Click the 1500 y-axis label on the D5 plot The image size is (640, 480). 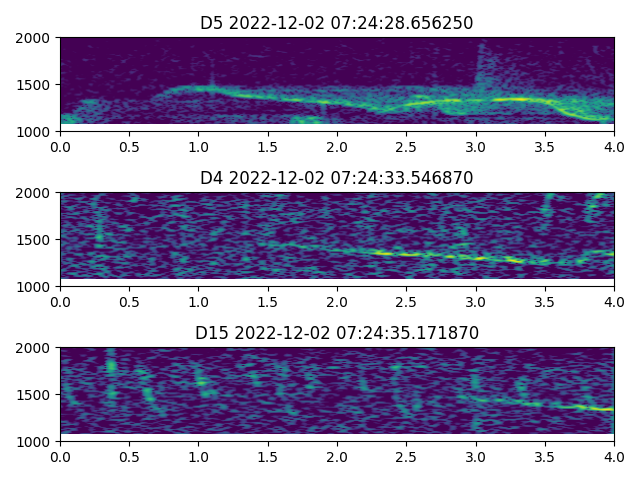click(x=37, y=85)
